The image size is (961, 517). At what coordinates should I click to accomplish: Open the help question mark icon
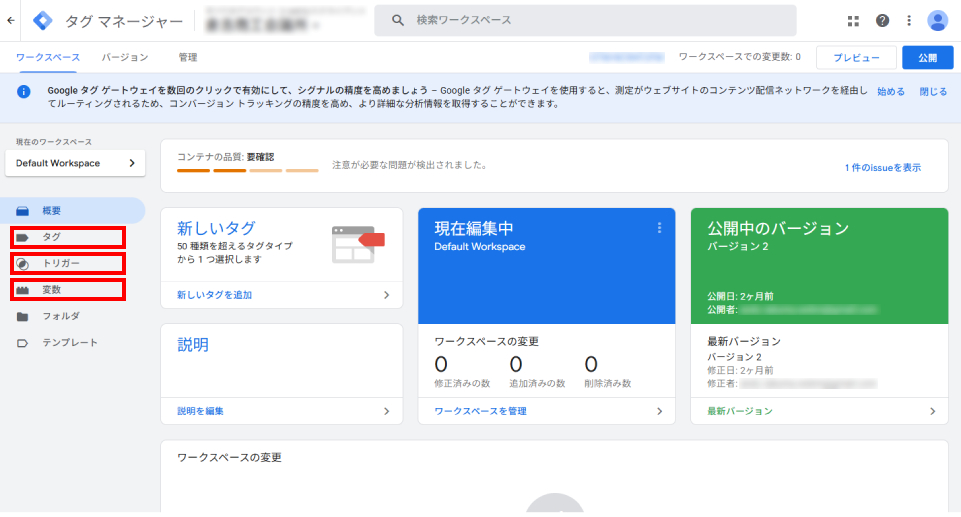[x=882, y=20]
